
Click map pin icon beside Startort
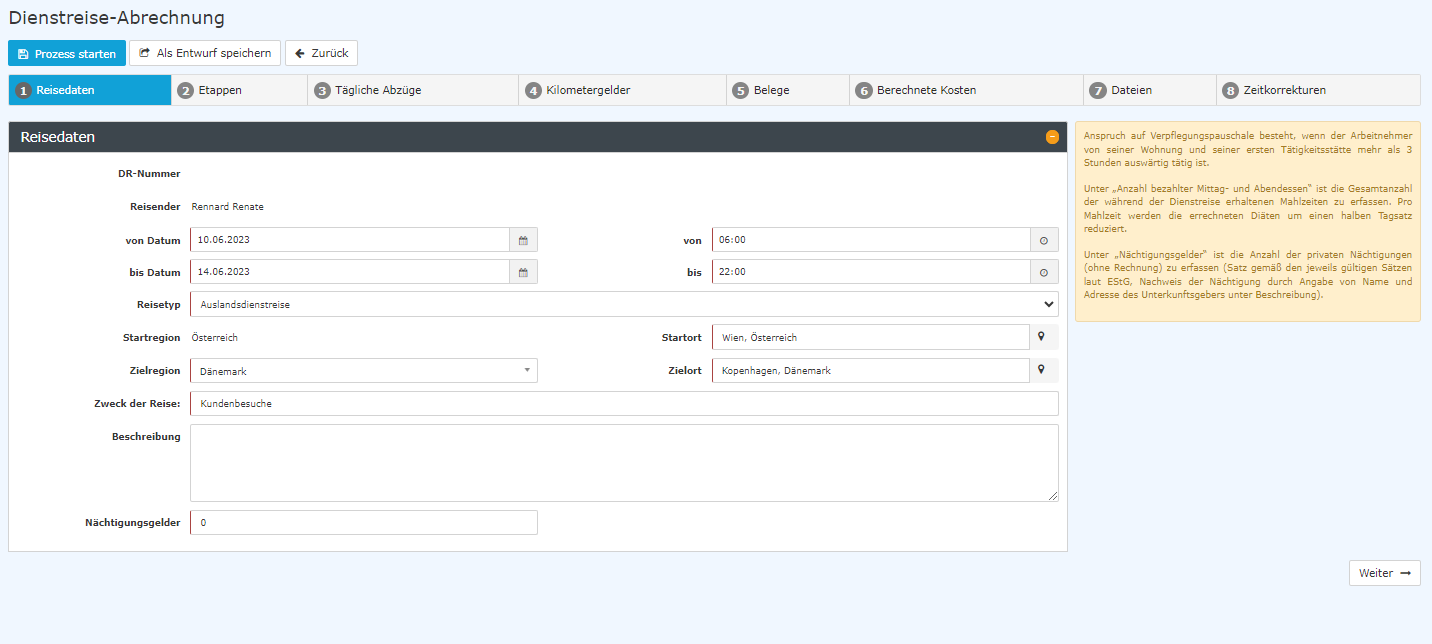pos(1041,337)
